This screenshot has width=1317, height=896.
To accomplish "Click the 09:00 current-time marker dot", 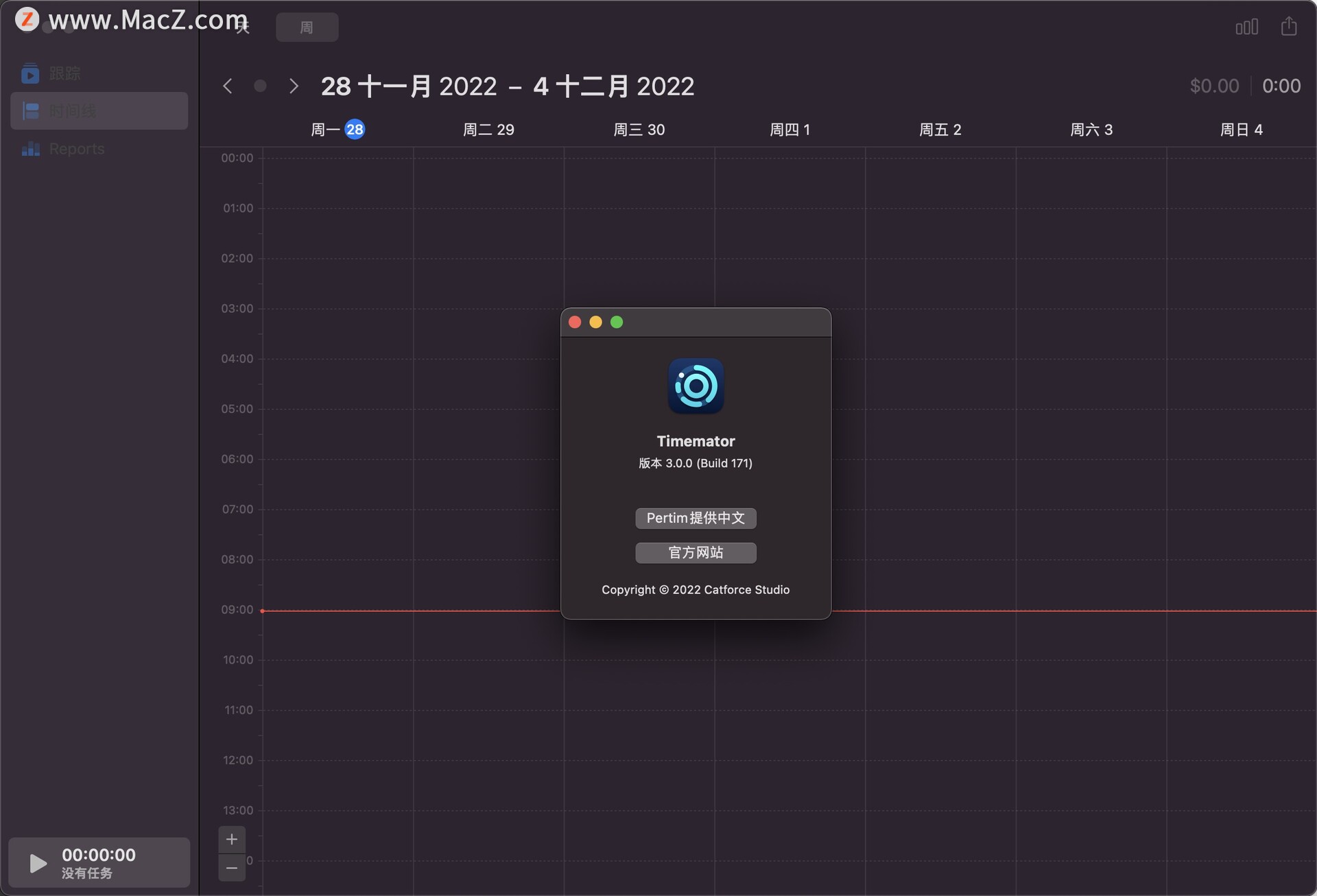I will (262, 611).
